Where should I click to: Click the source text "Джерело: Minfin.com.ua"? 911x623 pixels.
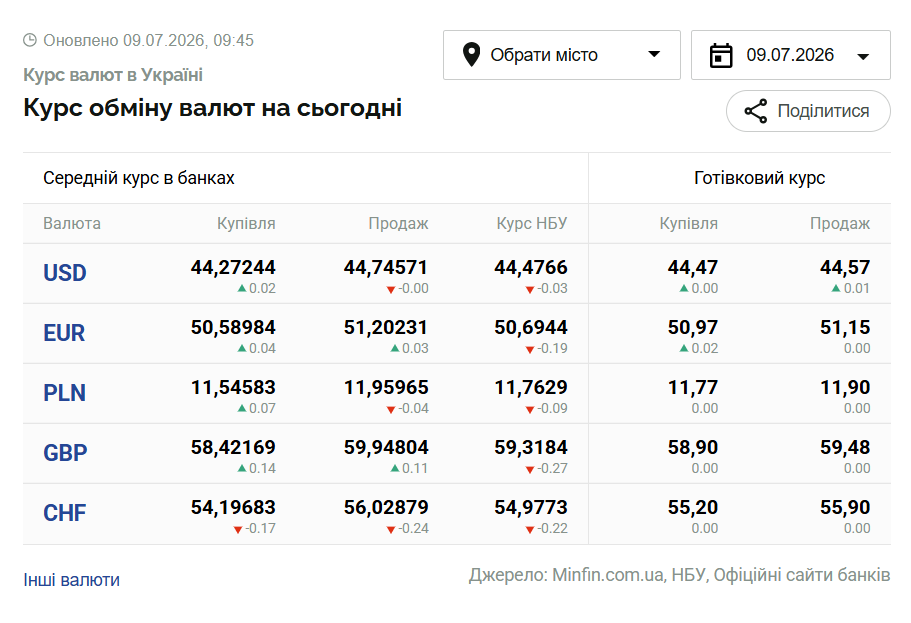tap(566, 575)
